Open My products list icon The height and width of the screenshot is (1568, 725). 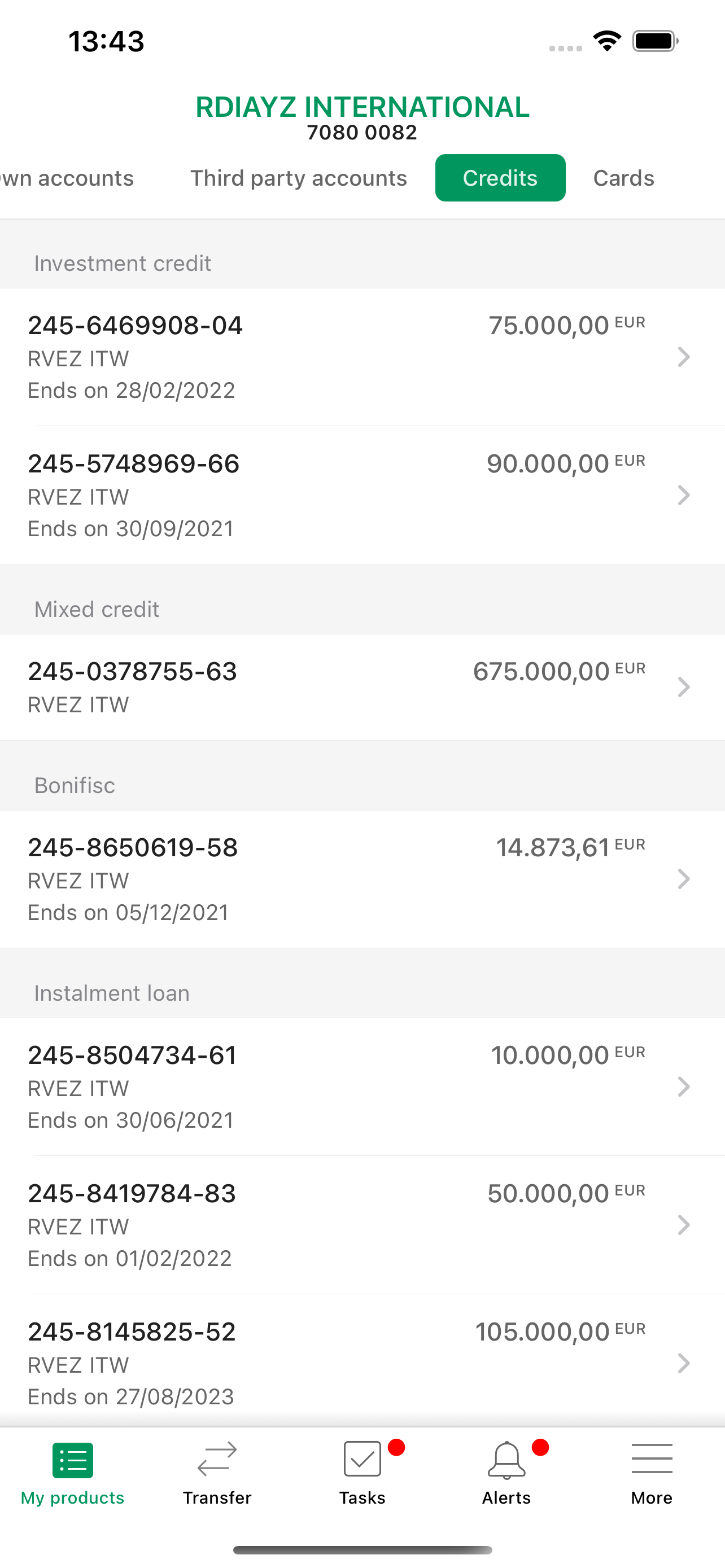(x=72, y=1460)
